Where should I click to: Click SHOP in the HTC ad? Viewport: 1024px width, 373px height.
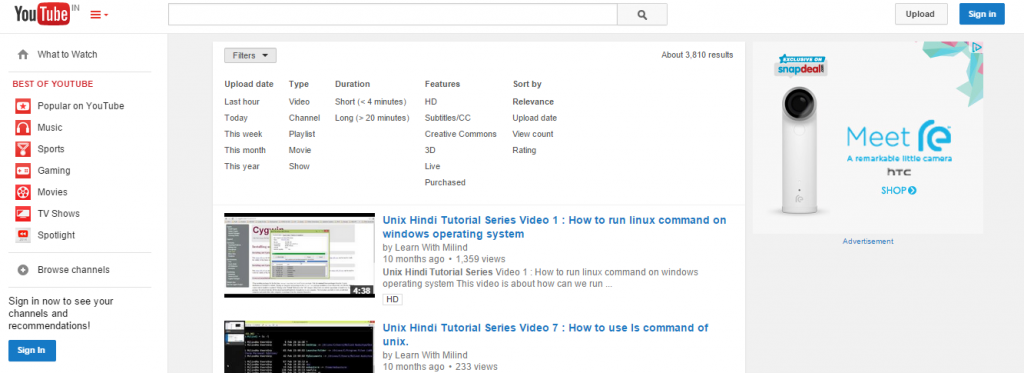(899, 191)
